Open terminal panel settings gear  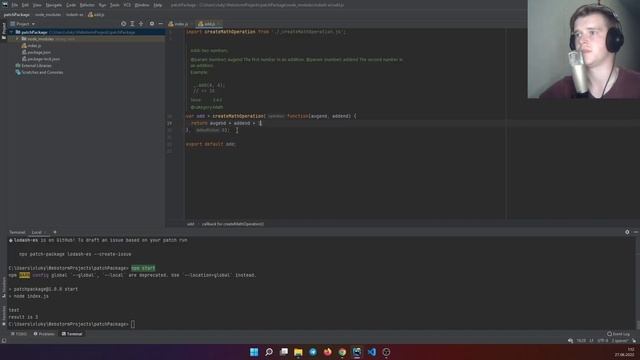coord(627,232)
